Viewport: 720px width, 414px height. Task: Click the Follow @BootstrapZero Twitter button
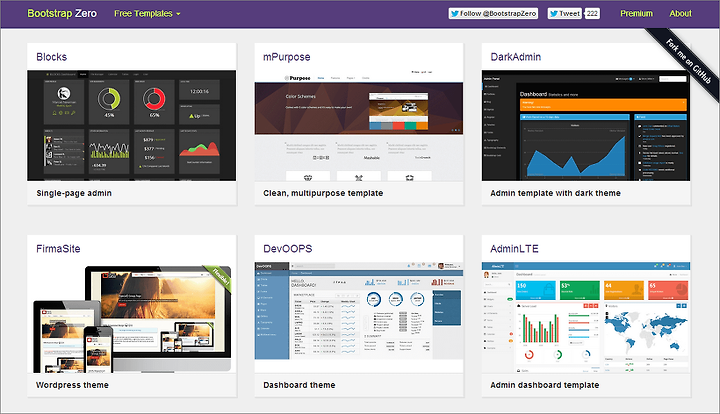[x=493, y=13]
